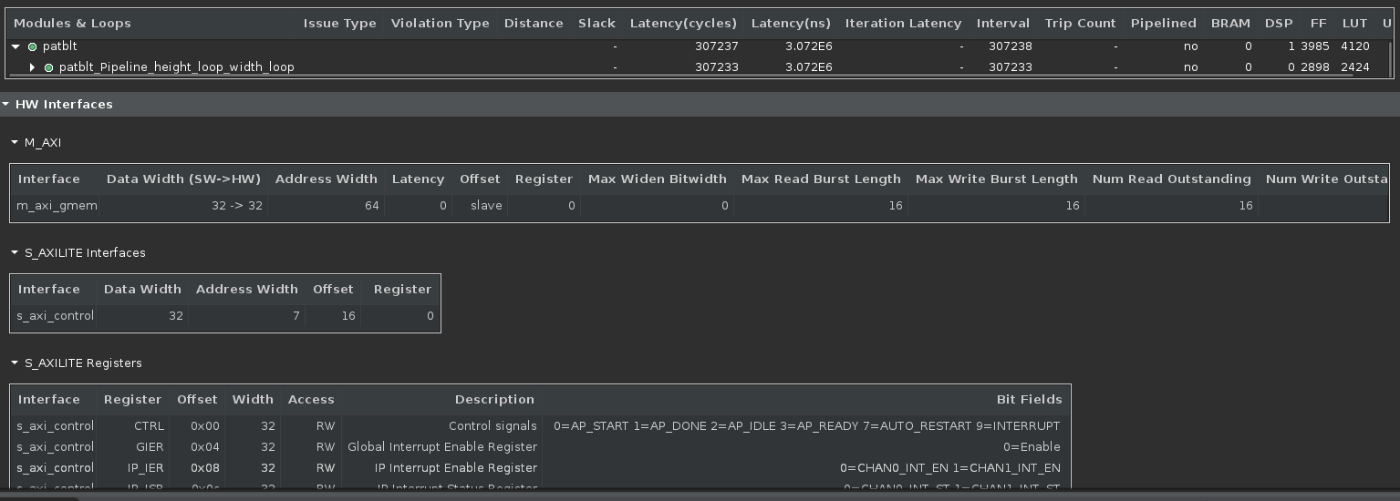Viewport: 1400px width, 501px height.
Task: Click the Data Width (SW->HW) header
Action: [x=183, y=179]
